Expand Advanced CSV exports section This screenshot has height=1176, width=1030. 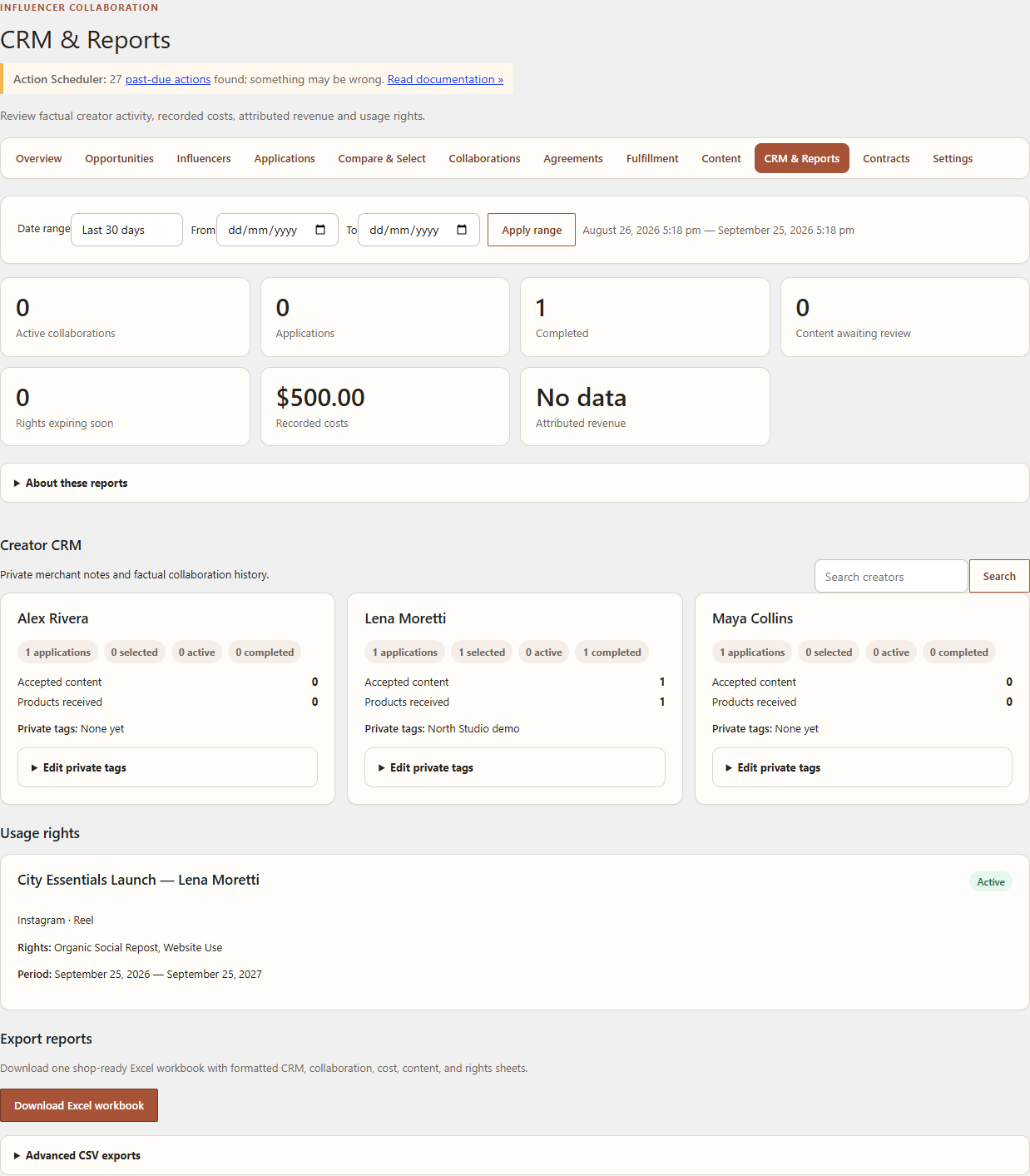[515, 1155]
